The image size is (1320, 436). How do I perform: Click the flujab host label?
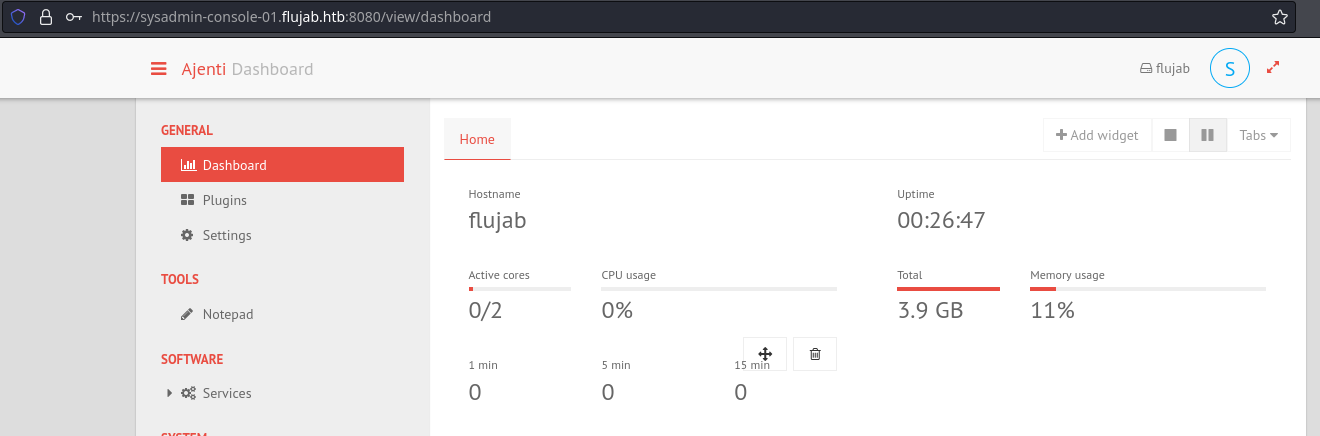[1165, 69]
